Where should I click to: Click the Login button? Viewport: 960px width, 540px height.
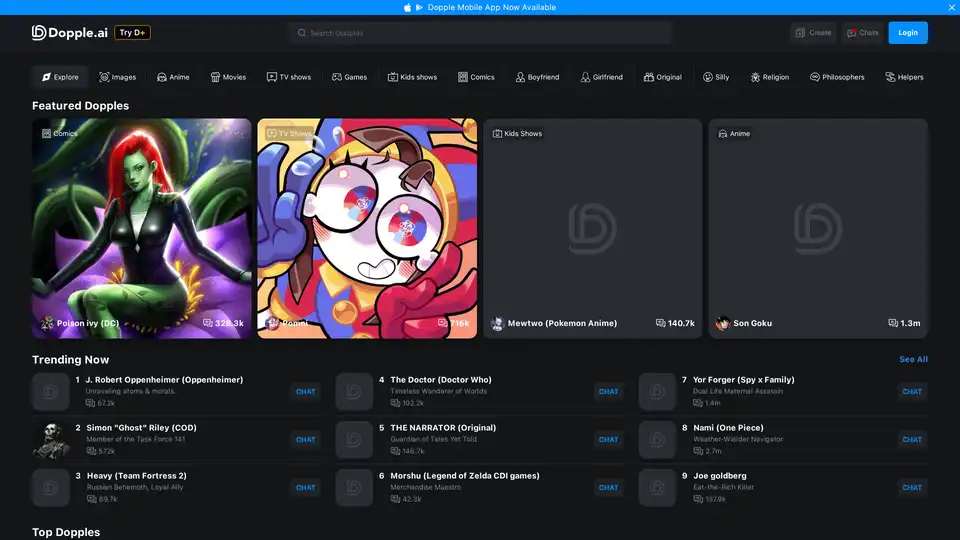coord(907,33)
